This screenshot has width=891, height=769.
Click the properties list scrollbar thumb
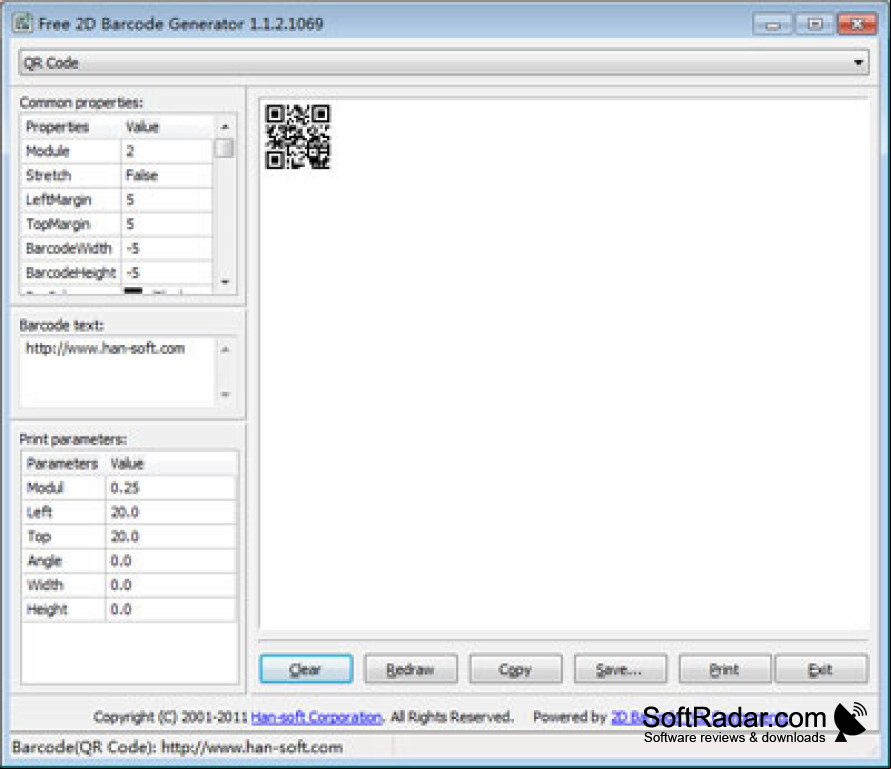(x=224, y=148)
